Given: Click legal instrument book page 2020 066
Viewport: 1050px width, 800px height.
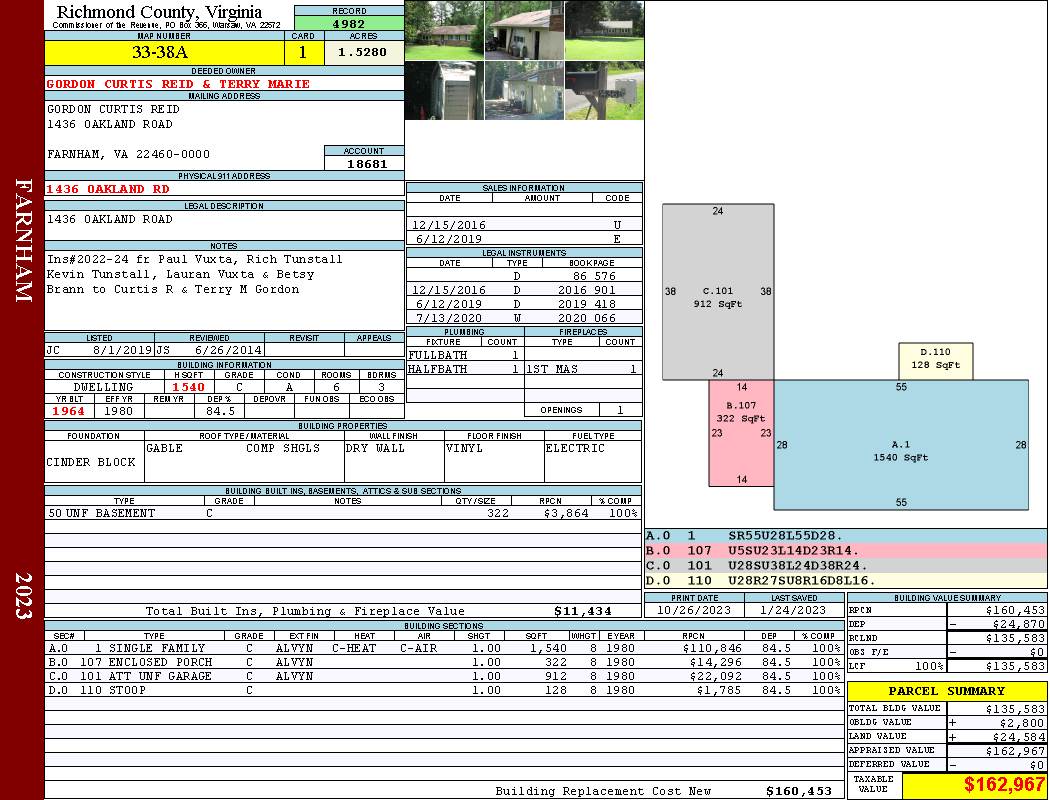Looking at the screenshot, I should pyautogui.click(x=587, y=318).
